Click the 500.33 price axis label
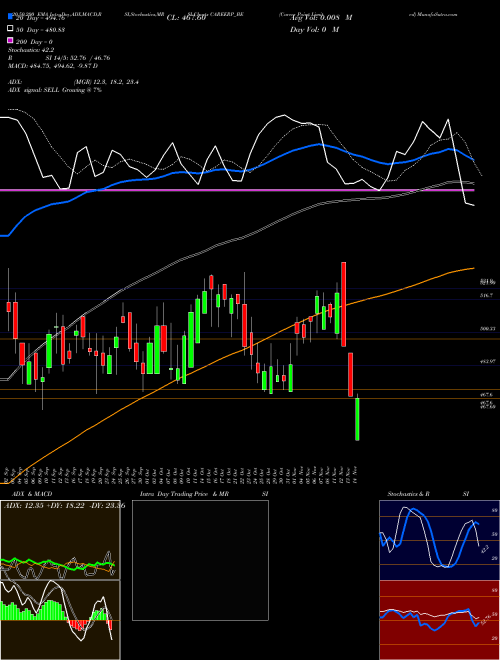The image size is (500, 660). pyautogui.click(x=487, y=328)
